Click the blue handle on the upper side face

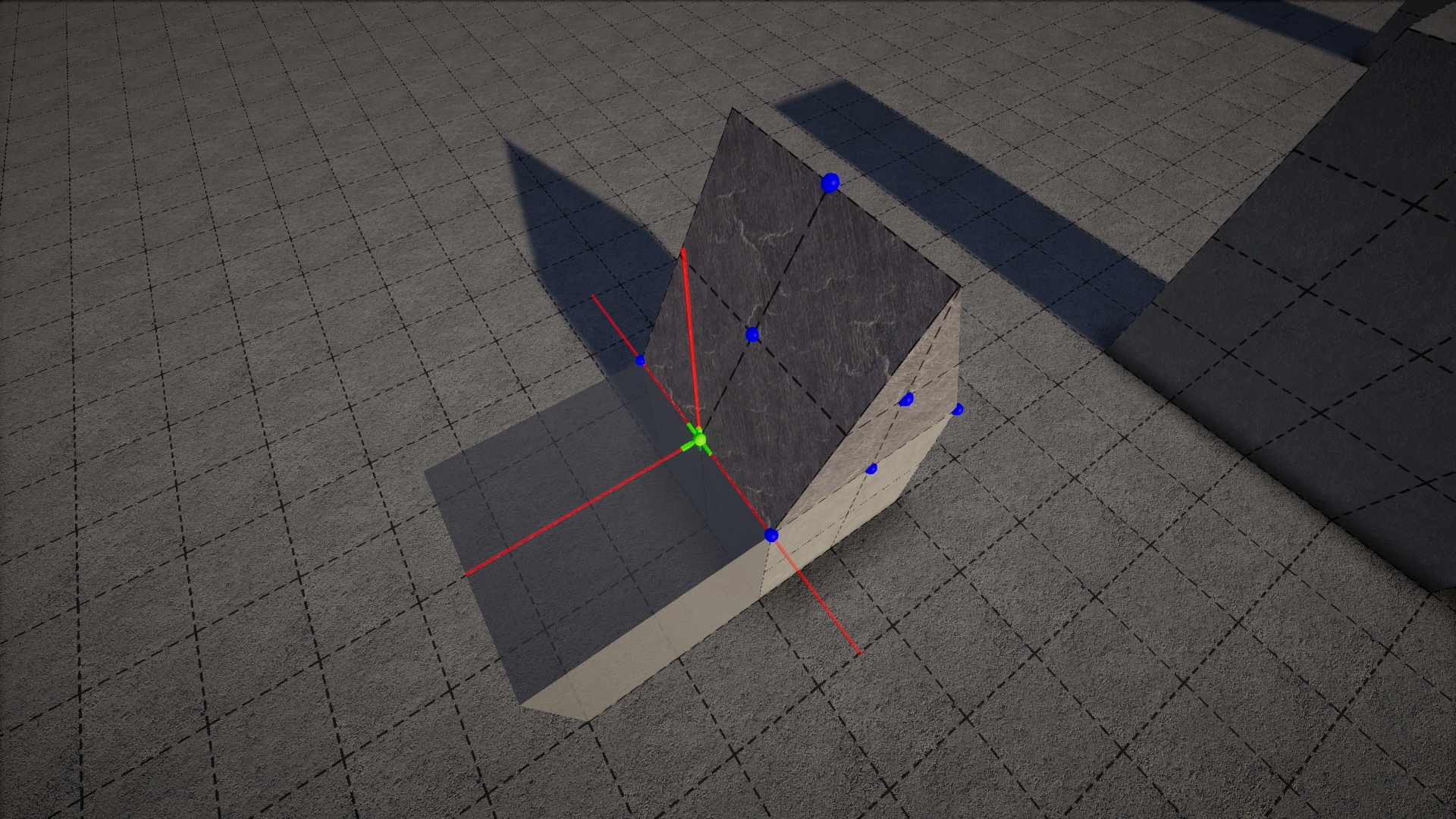[x=906, y=399]
